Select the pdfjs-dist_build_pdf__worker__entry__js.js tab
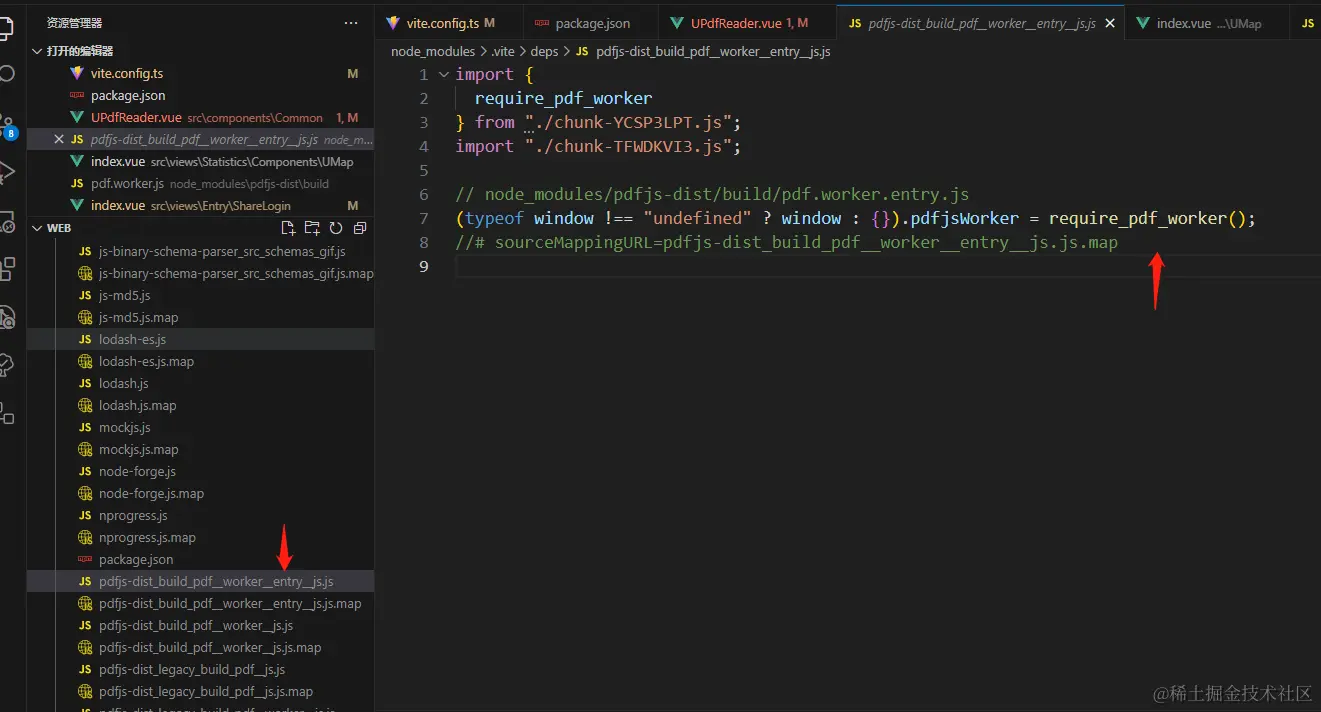Image resolution: width=1321 pixels, height=712 pixels. pos(980,23)
